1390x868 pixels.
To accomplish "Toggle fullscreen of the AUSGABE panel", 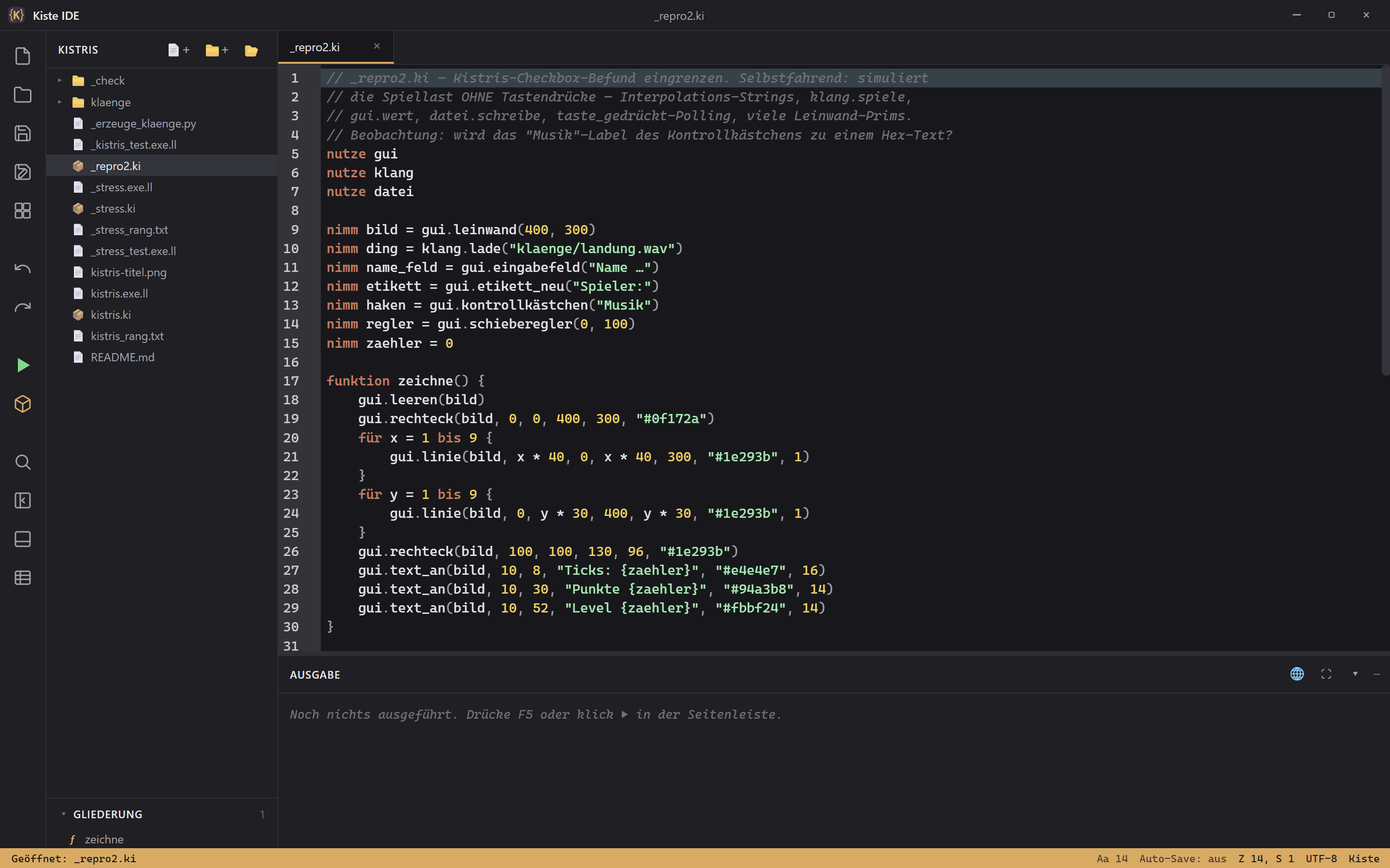I will (x=1326, y=674).
